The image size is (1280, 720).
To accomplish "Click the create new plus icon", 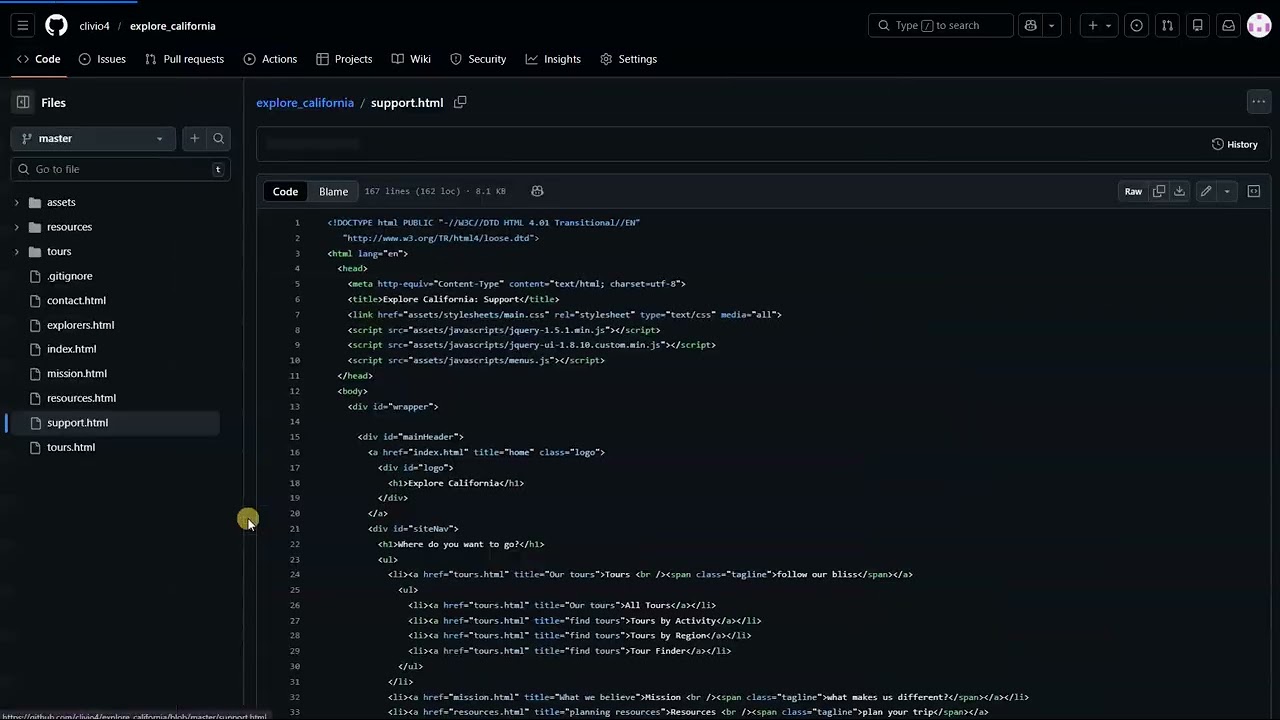I will (x=1093, y=25).
